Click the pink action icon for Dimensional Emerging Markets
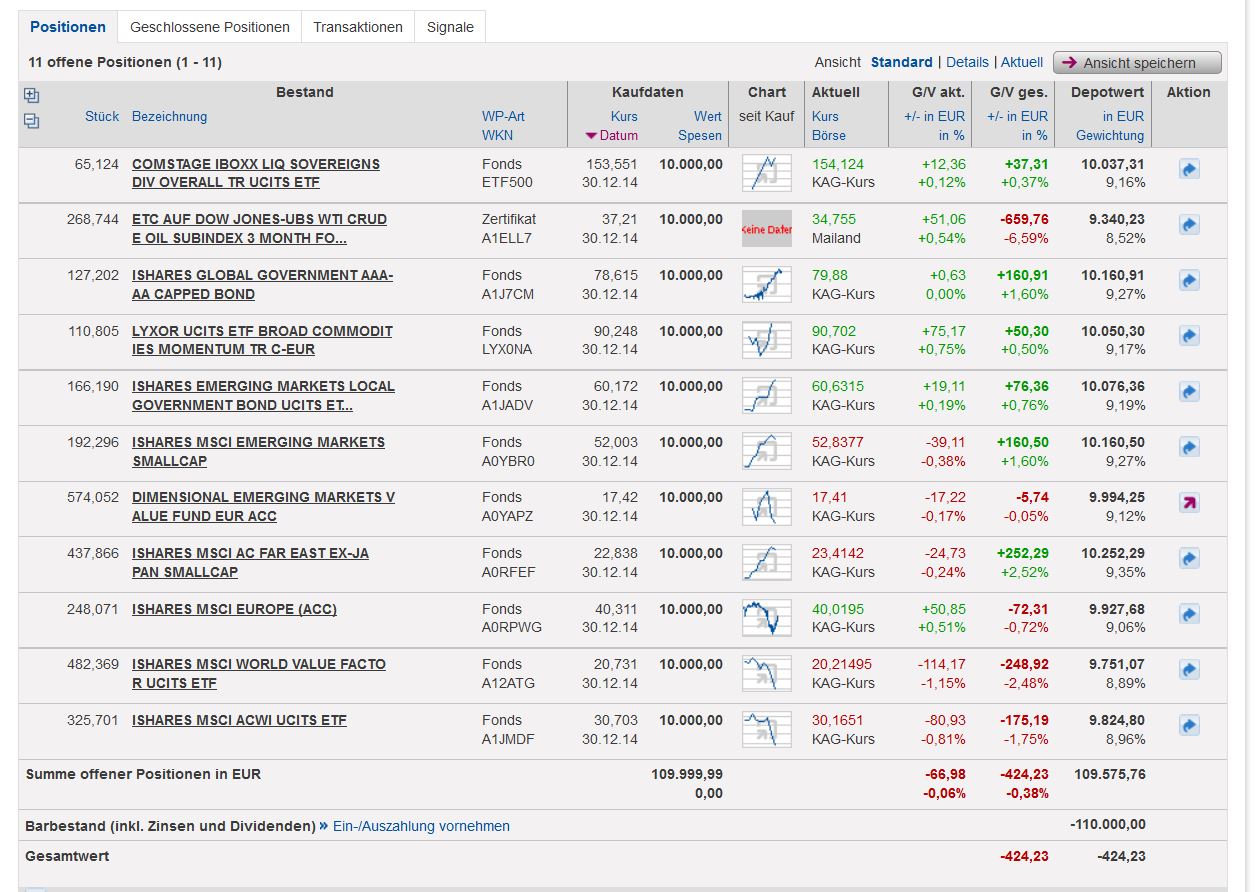 click(1189, 503)
